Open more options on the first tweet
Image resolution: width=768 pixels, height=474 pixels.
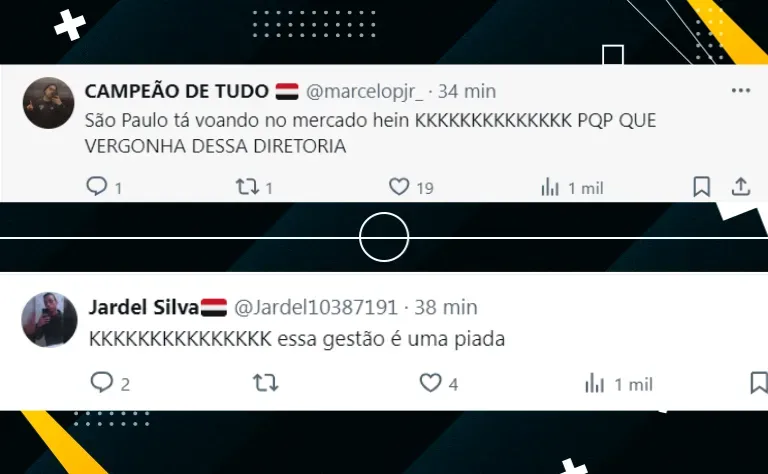[x=741, y=91]
